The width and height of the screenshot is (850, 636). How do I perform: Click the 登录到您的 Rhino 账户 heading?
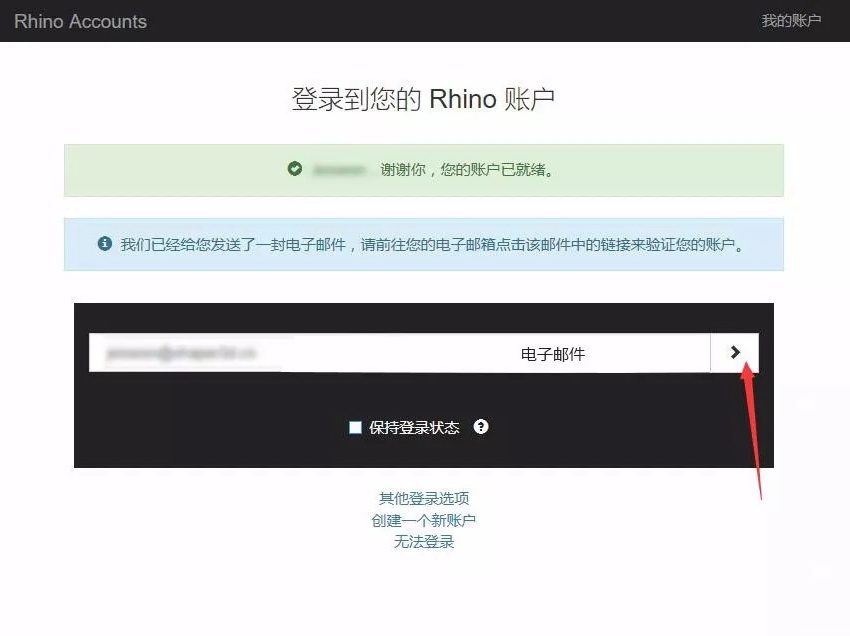tap(423, 99)
